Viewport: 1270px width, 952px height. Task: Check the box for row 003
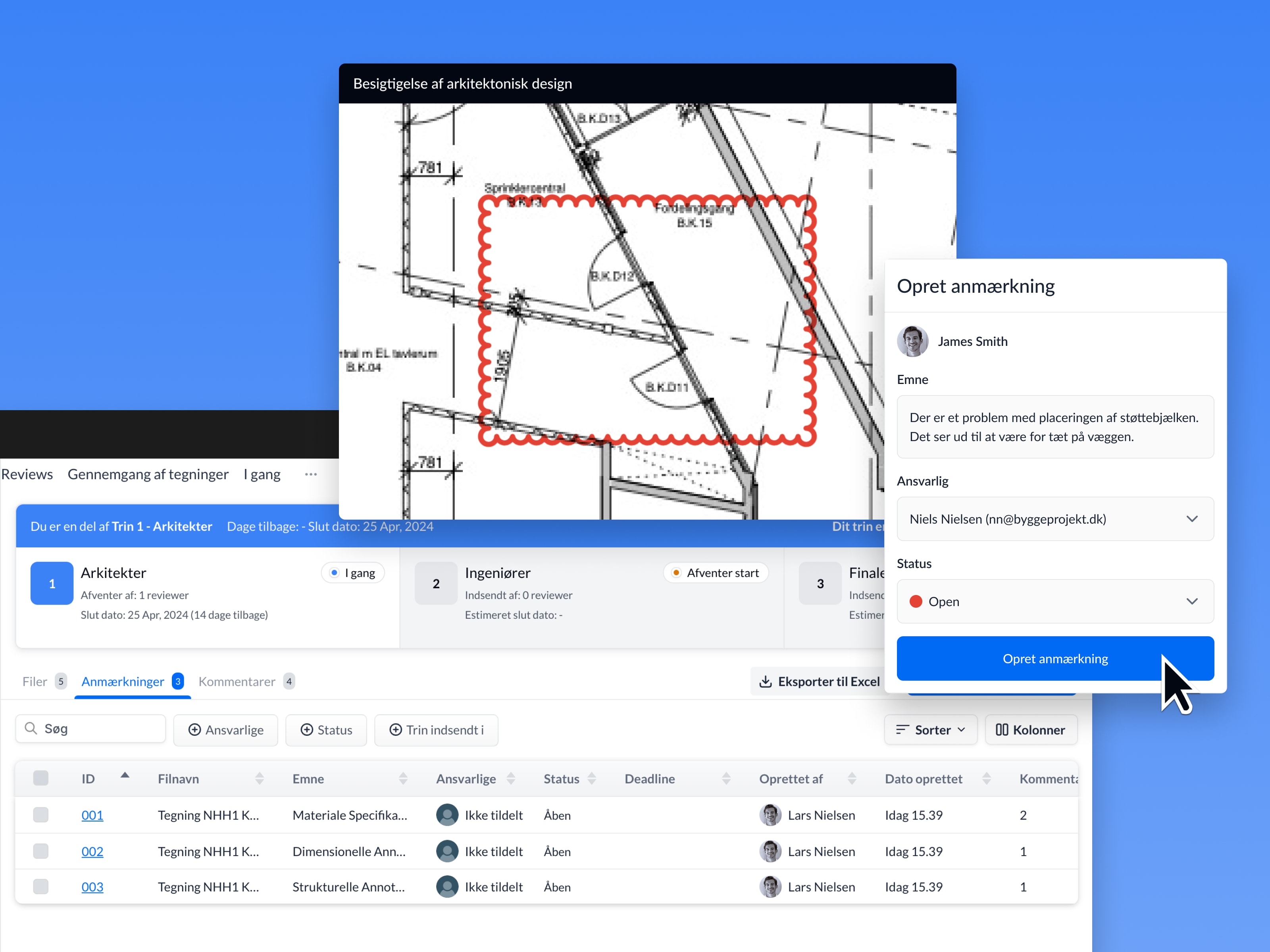[41, 886]
